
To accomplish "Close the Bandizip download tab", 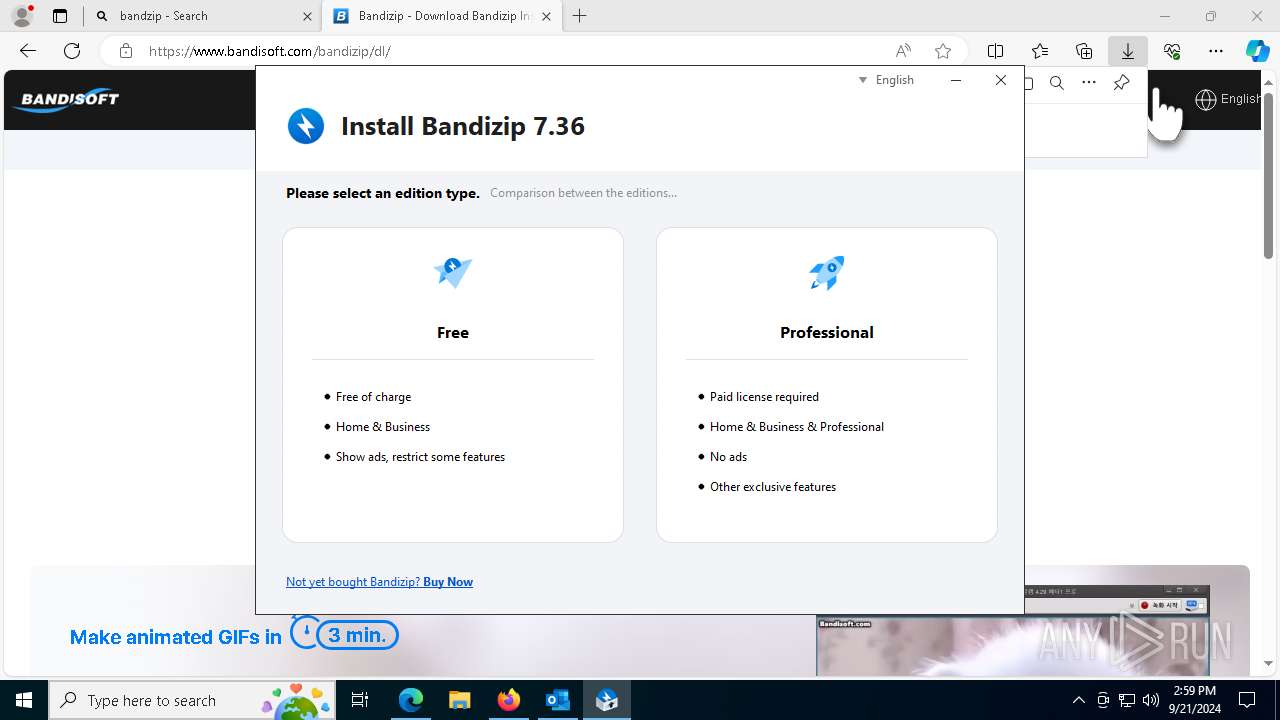I will click(x=546, y=16).
